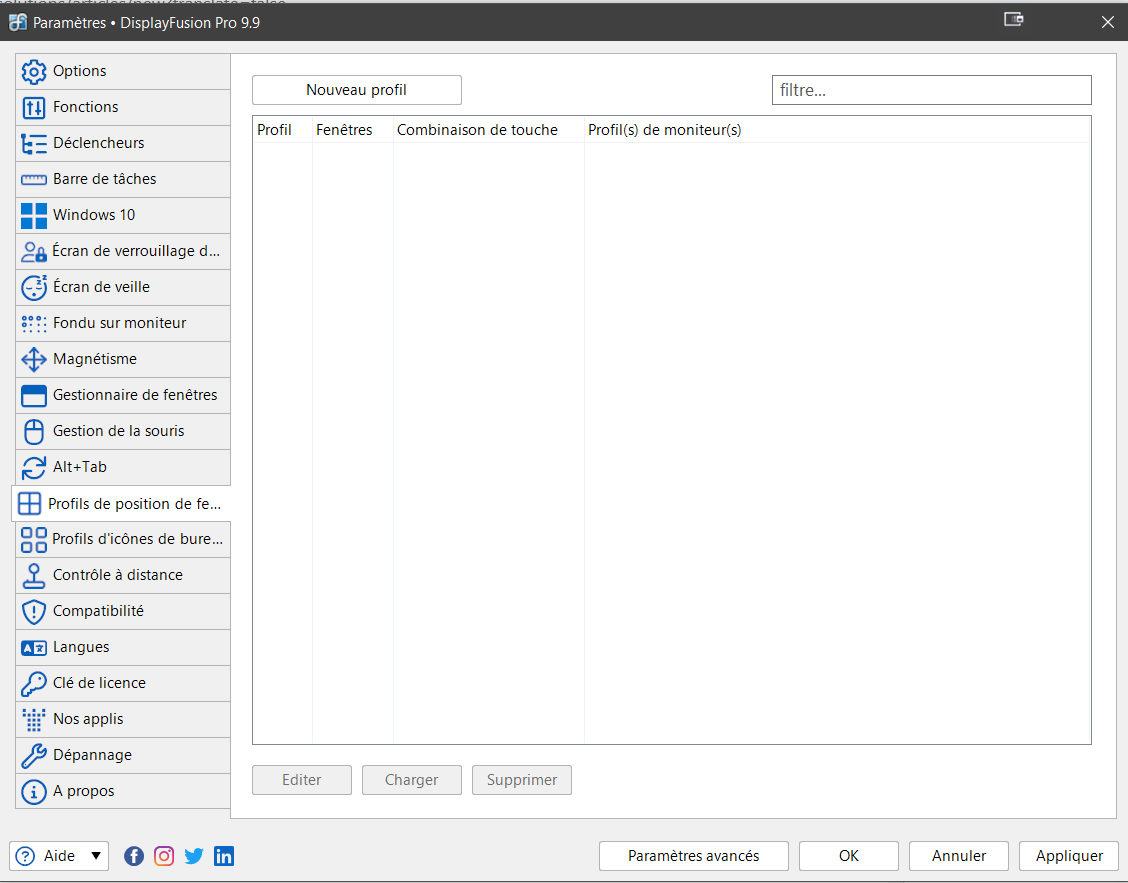Click the Fondu sur moniteur dots icon
This screenshot has width=1128, height=883.
[x=34, y=323]
